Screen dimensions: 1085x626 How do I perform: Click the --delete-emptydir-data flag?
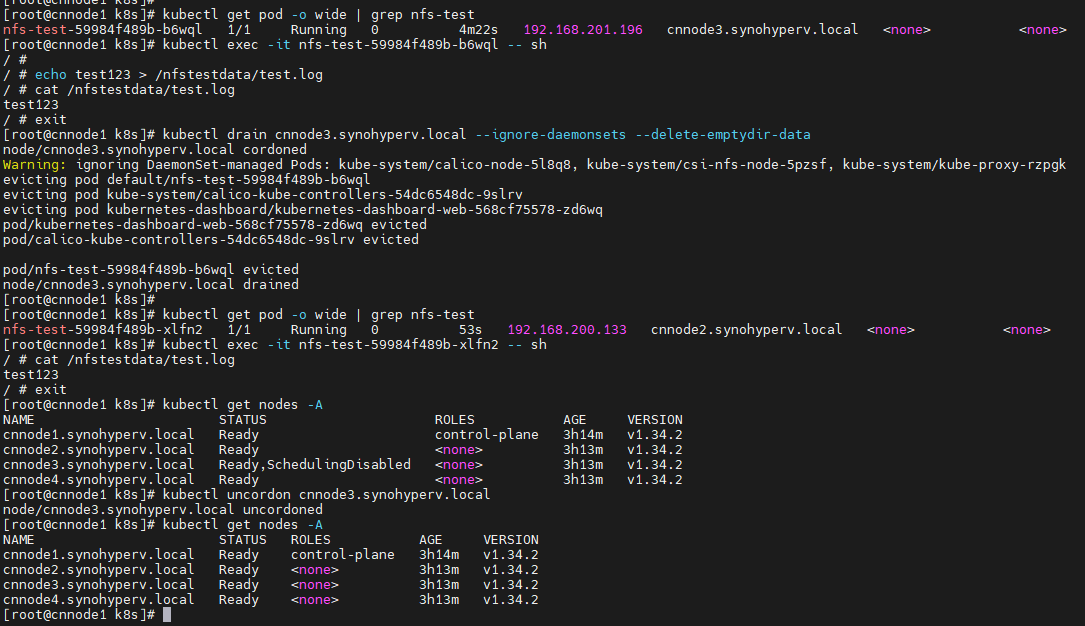[722, 135]
